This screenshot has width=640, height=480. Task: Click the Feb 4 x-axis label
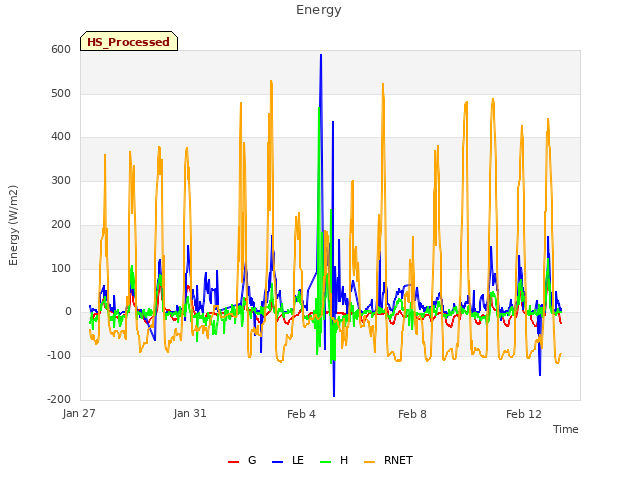301,414
